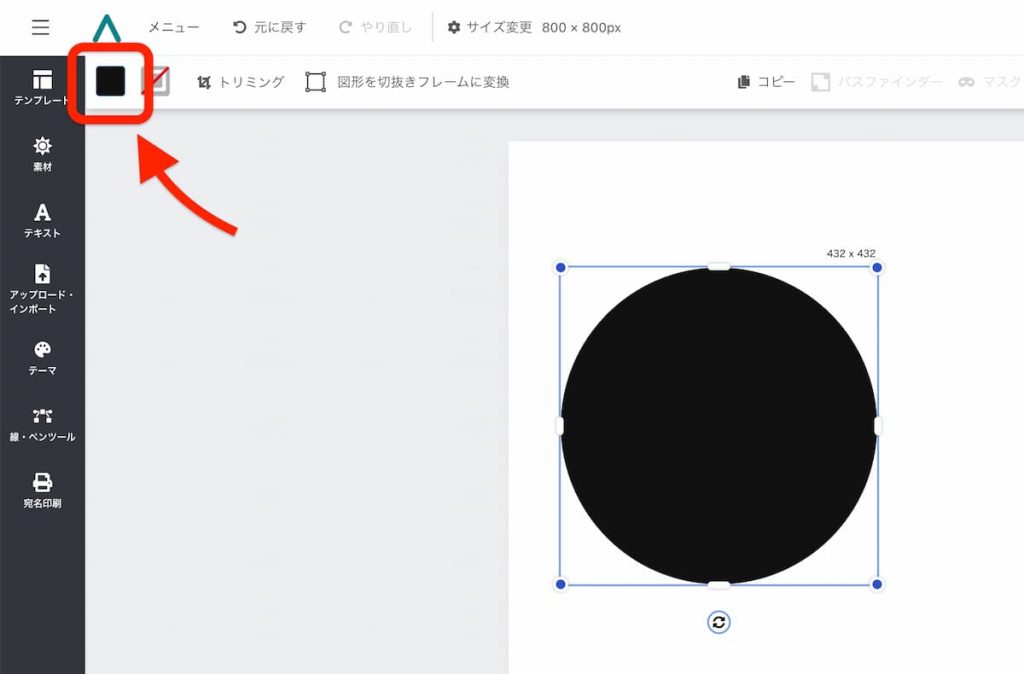Open アップロード・インポート panel
This screenshot has width=1024, height=674.
coord(42,288)
